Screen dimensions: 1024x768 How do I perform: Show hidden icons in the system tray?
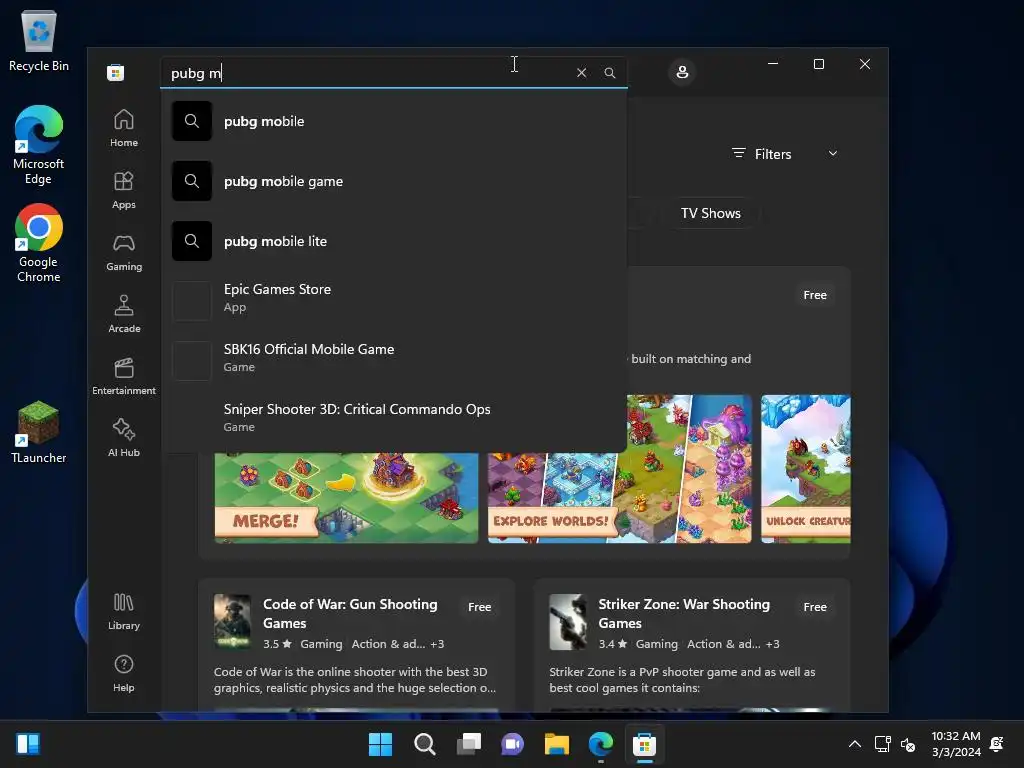[x=854, y=744]
